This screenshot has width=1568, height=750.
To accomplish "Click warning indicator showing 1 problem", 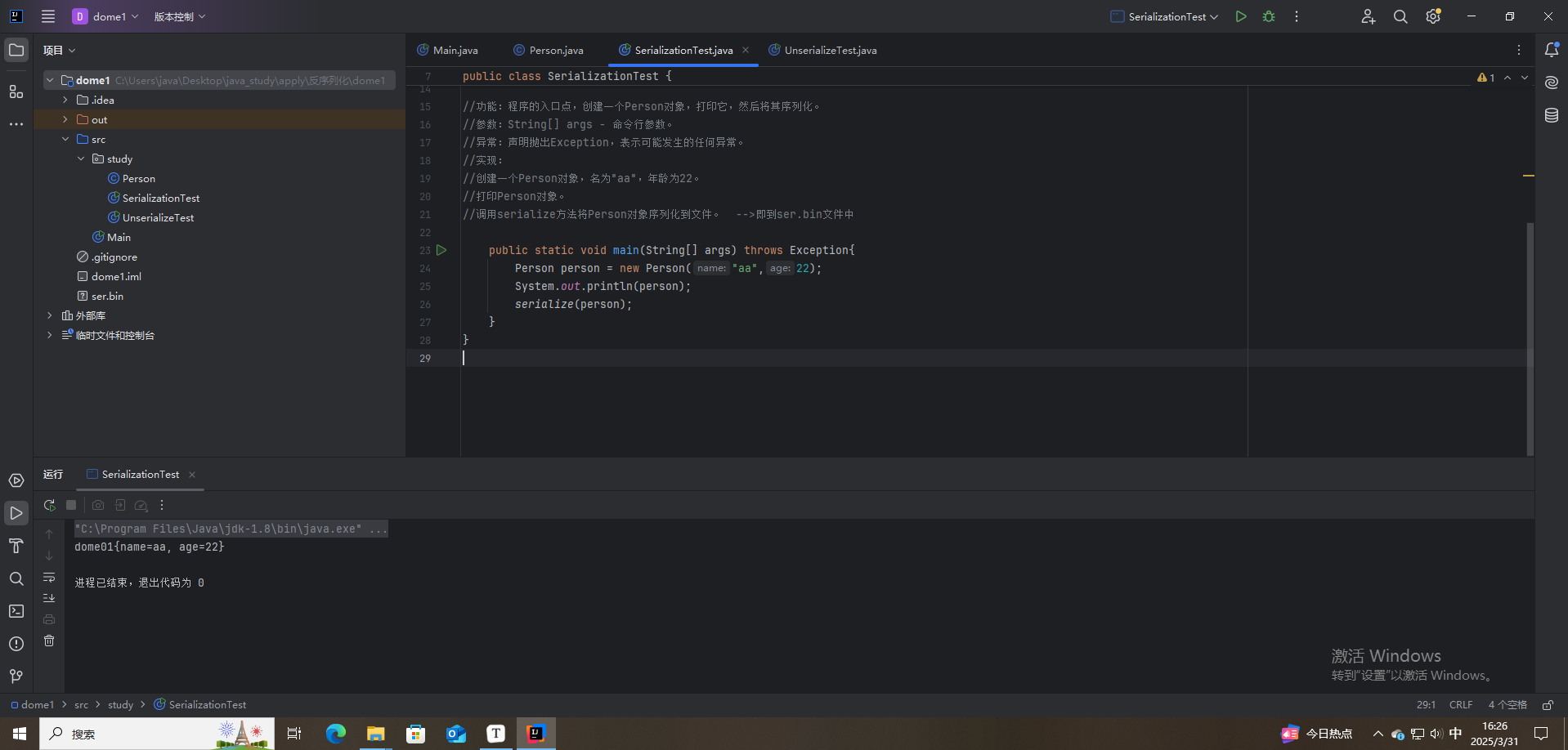I will coord(1485,78).
